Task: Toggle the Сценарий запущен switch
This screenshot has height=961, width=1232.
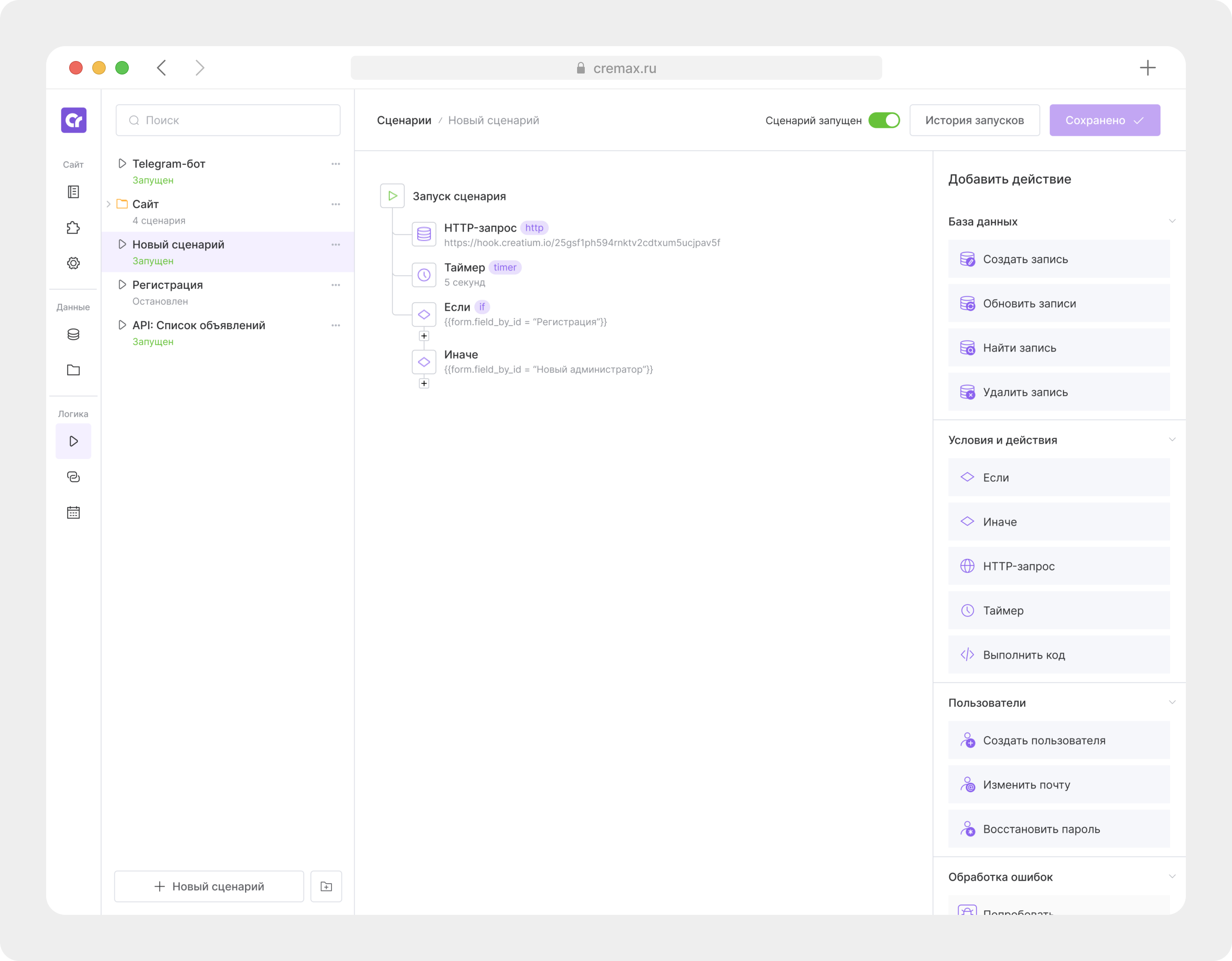Action: (884, 120)
